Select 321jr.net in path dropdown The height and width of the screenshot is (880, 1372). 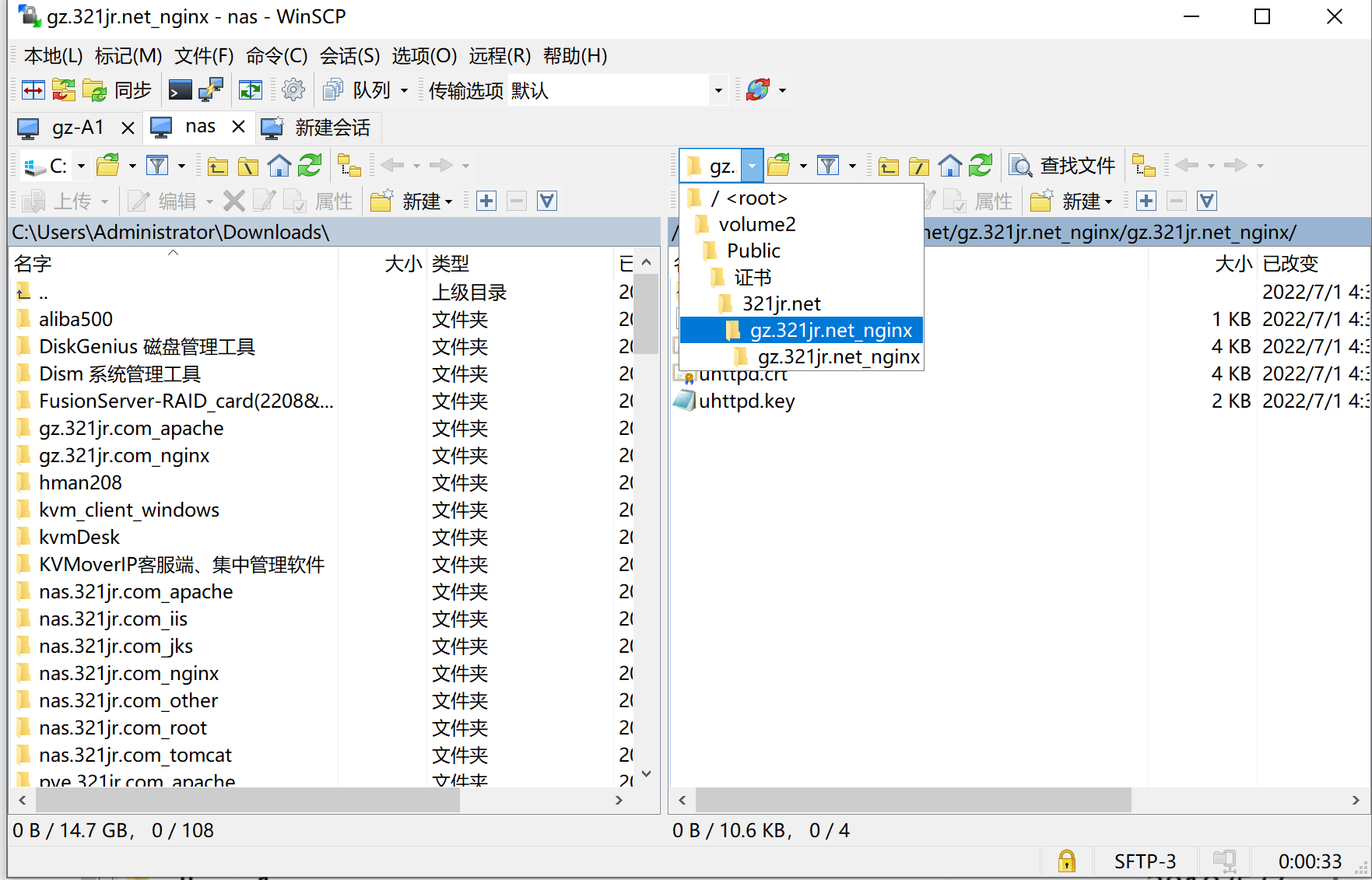802,304
